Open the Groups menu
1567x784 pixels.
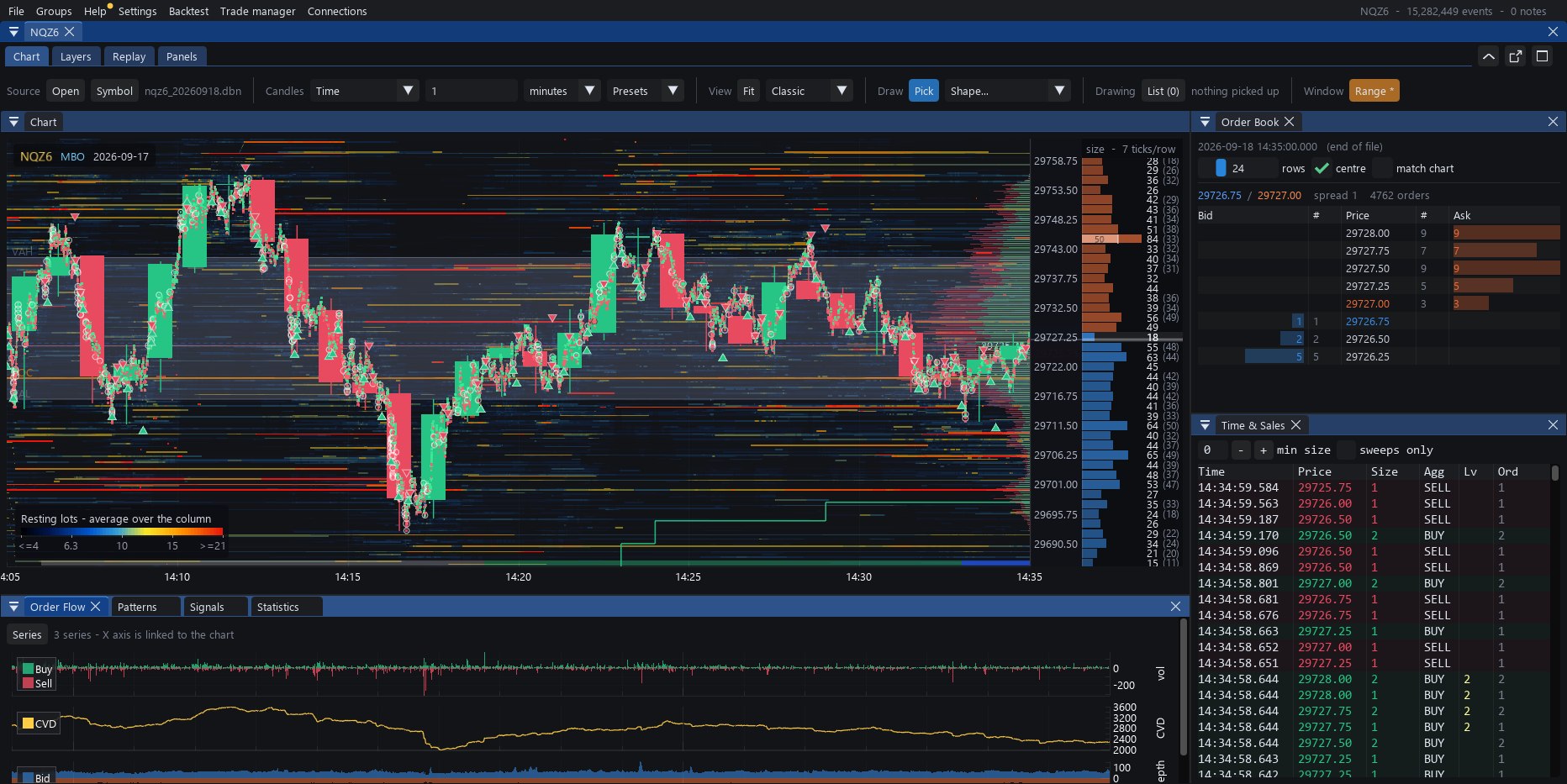(54, 11)
